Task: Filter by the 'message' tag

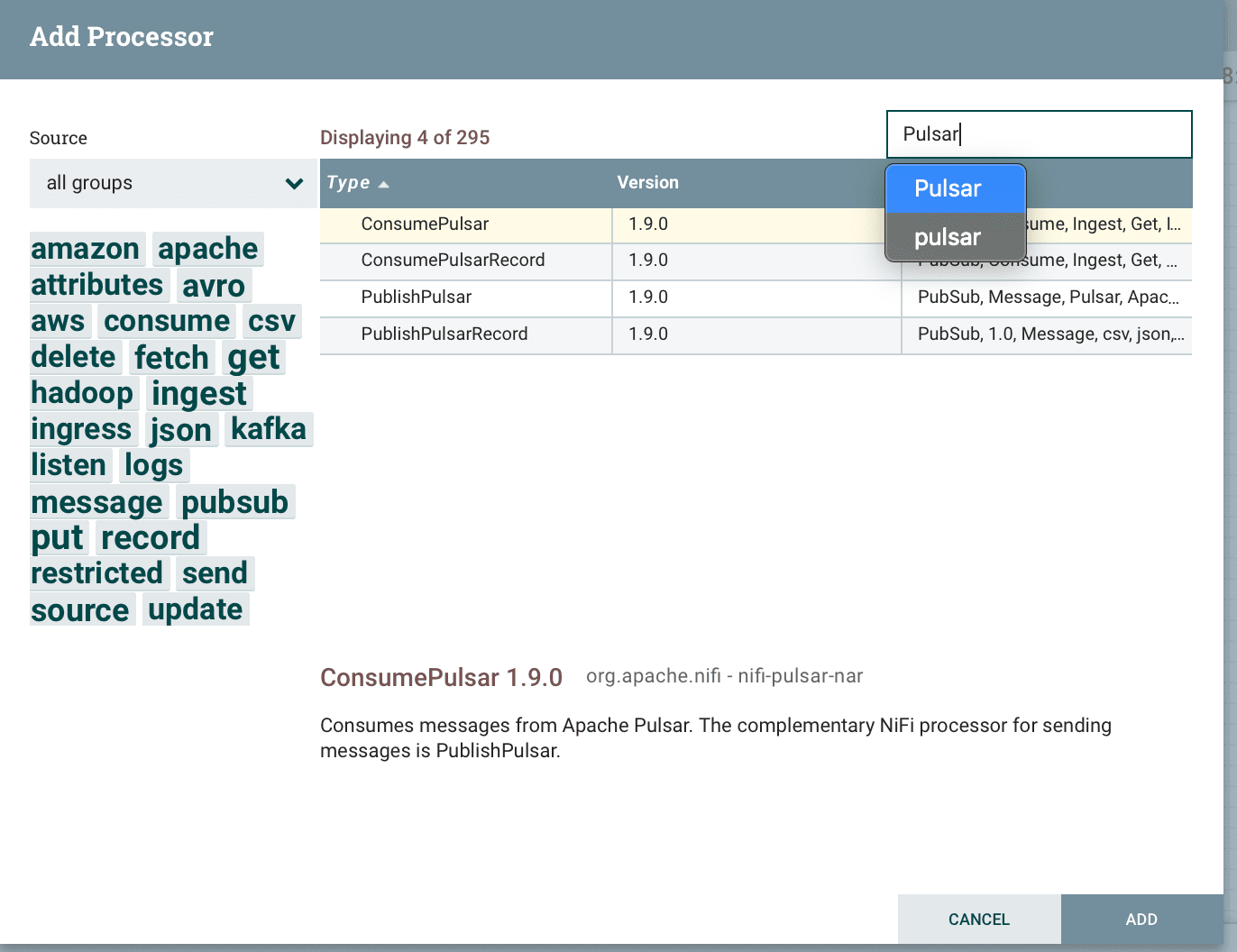Action: 97,501
